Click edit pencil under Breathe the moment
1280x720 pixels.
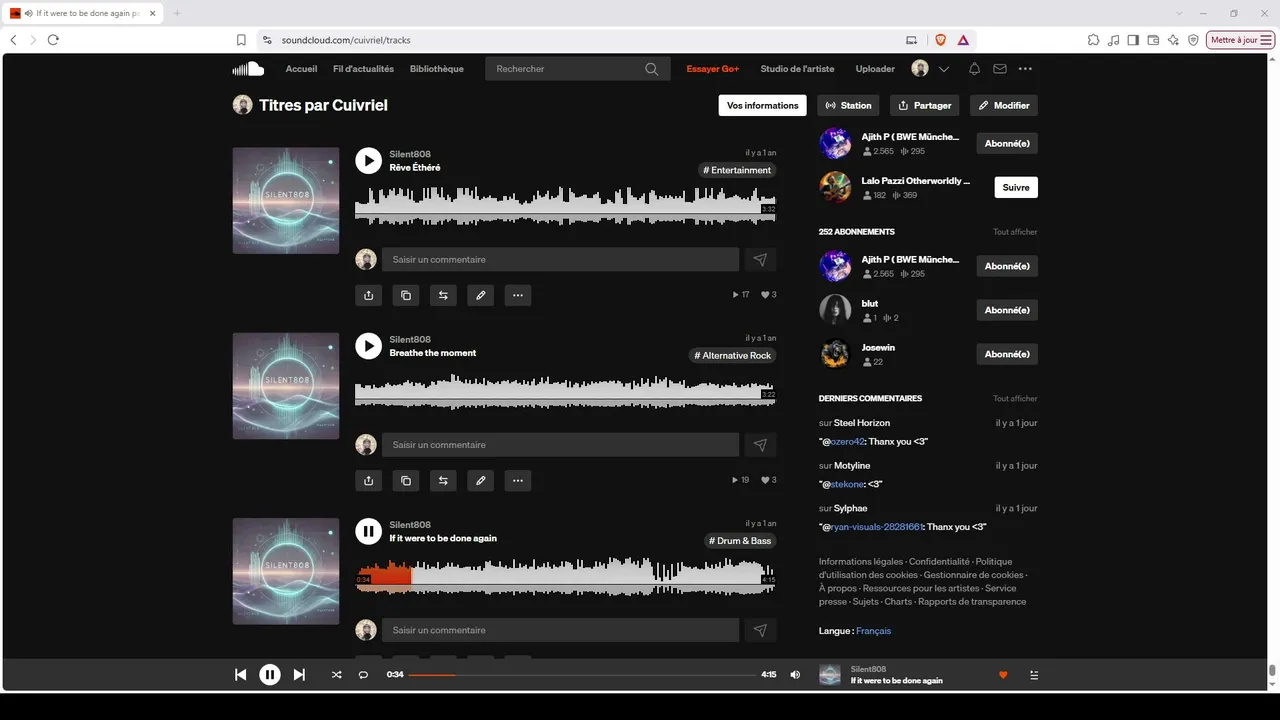click(481, 480)
